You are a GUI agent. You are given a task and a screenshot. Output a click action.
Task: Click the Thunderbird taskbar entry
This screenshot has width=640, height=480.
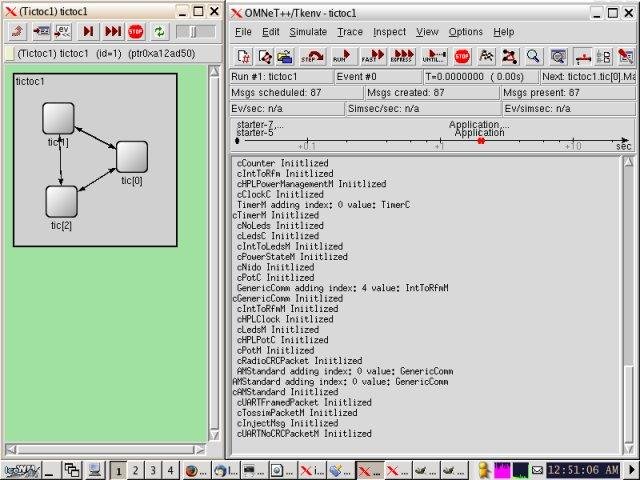coord(226,471)
